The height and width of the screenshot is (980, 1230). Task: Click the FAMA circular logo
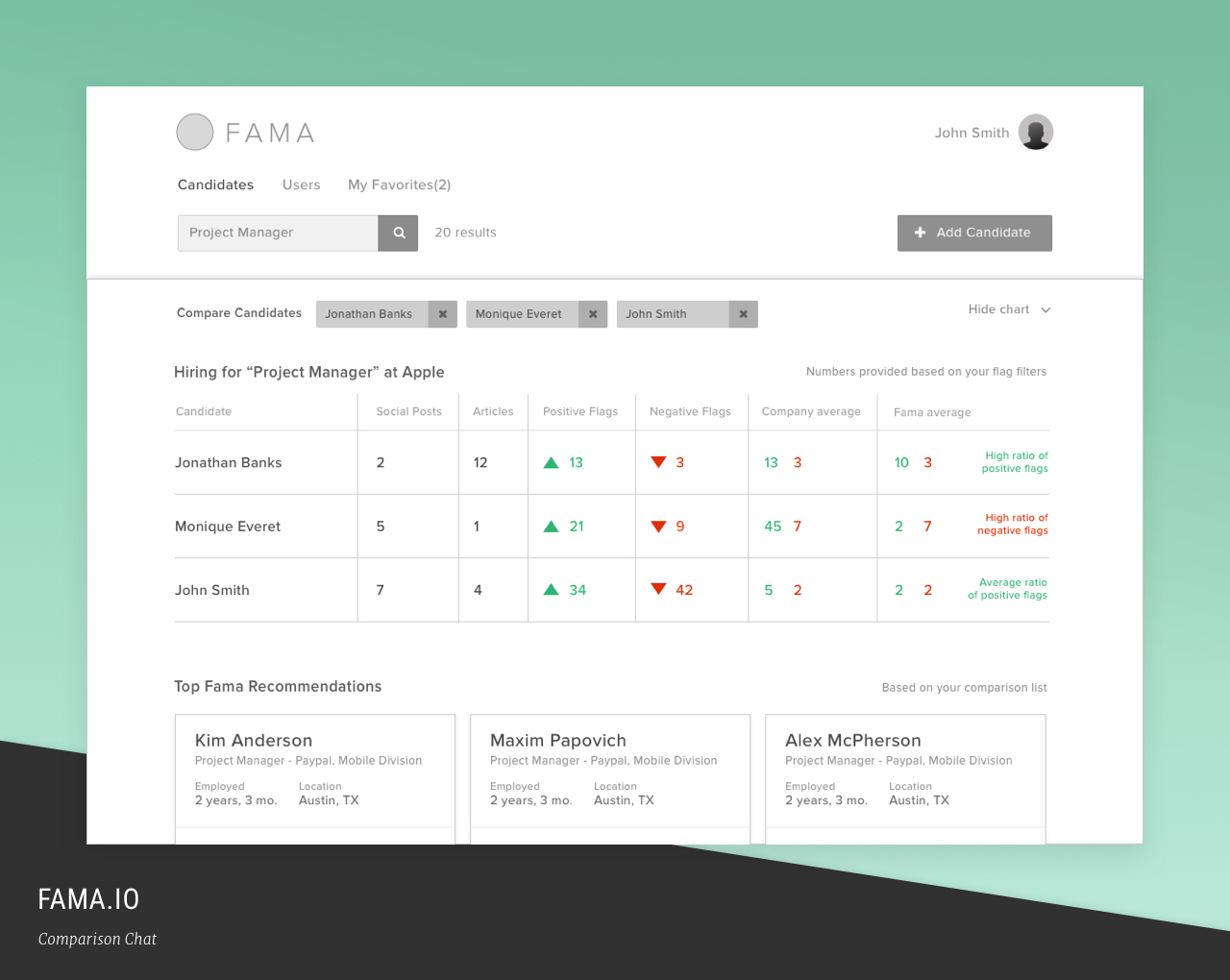(195, 133)
